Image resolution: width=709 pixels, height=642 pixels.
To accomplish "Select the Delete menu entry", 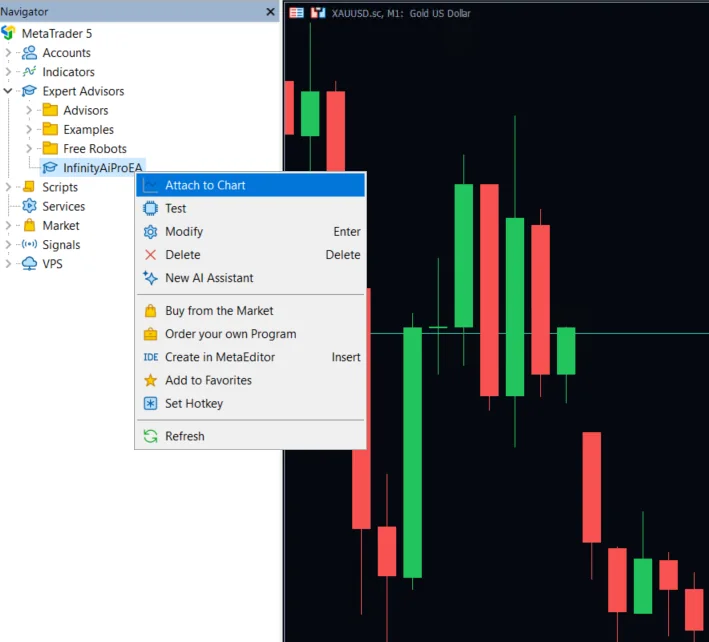I will 250,255.
